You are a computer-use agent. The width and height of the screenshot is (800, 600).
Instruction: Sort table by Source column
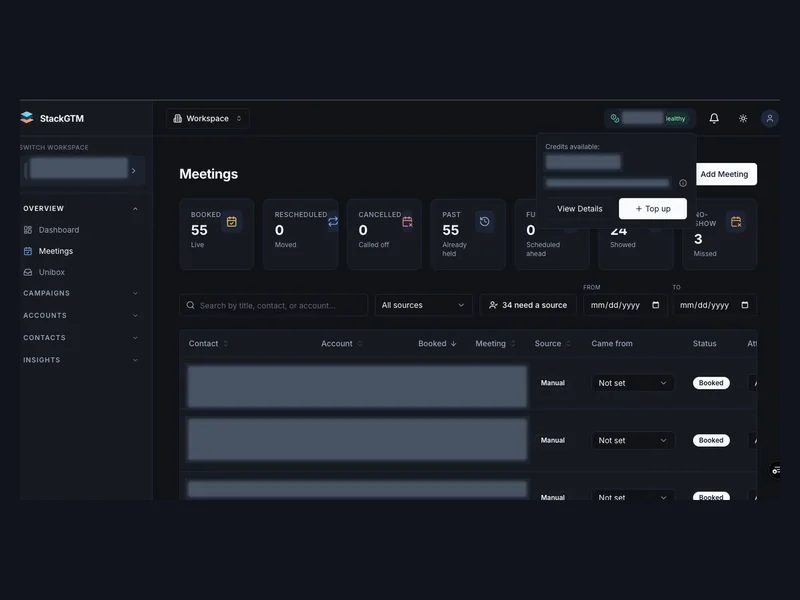click(553, 343)
